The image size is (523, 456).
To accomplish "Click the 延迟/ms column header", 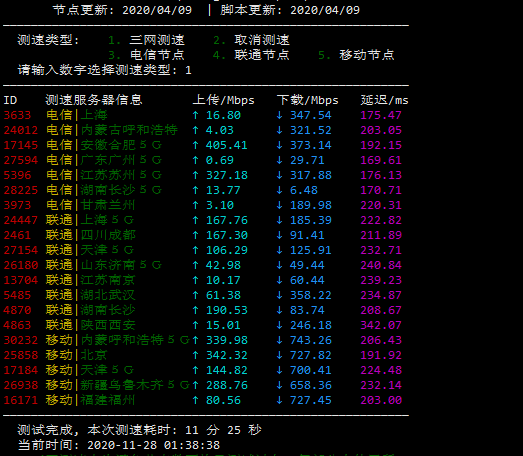I will 385,100.
